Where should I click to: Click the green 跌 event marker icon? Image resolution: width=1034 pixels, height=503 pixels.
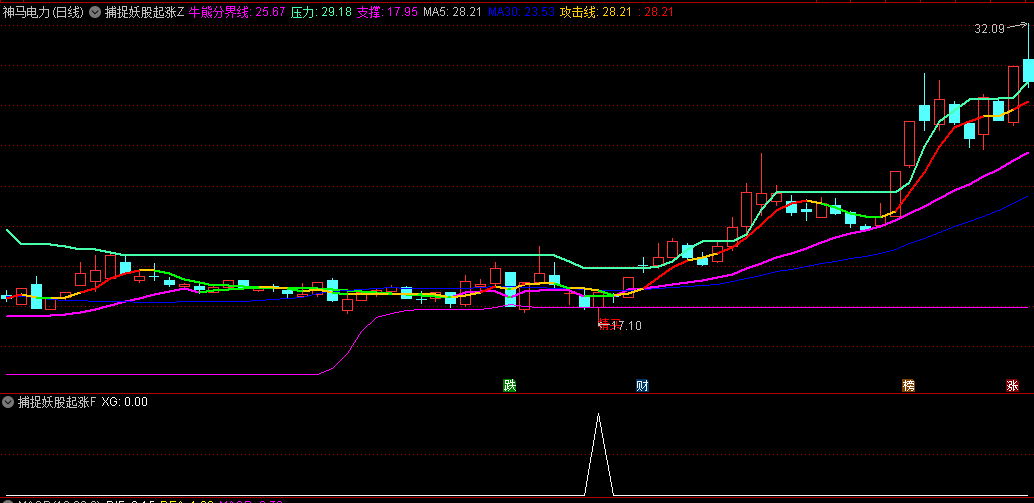[x=510, y=386]
